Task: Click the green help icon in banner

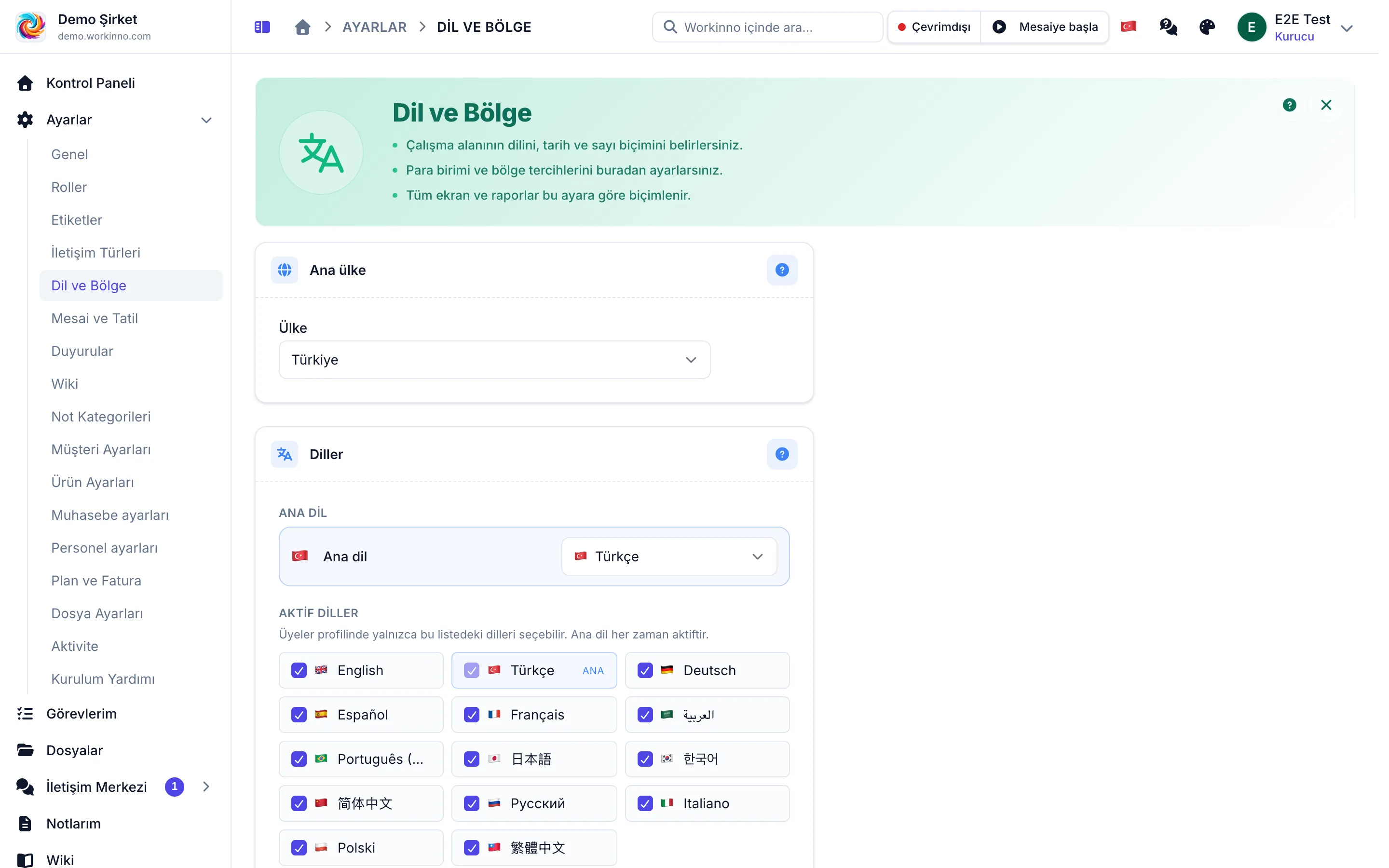Action: tap(1289, 105)
